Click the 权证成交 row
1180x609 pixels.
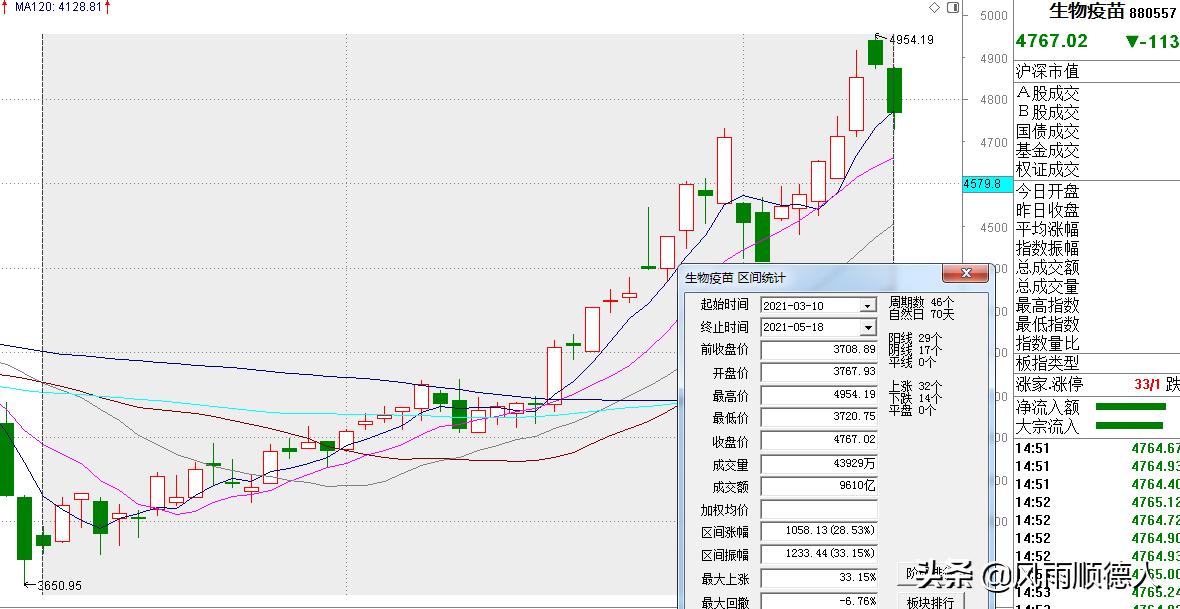1097,169
